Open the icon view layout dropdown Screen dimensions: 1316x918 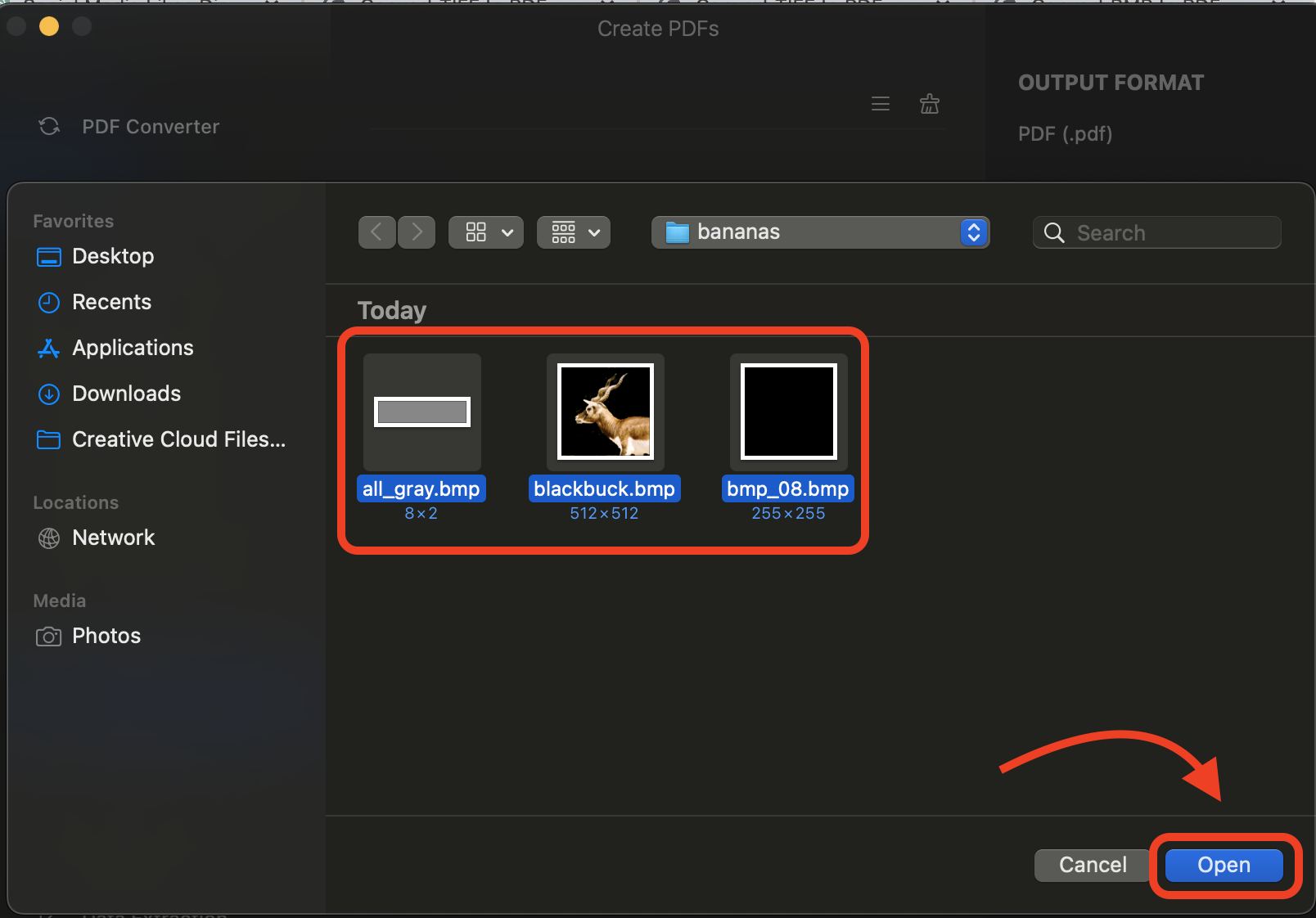click(x=485, y=232)
